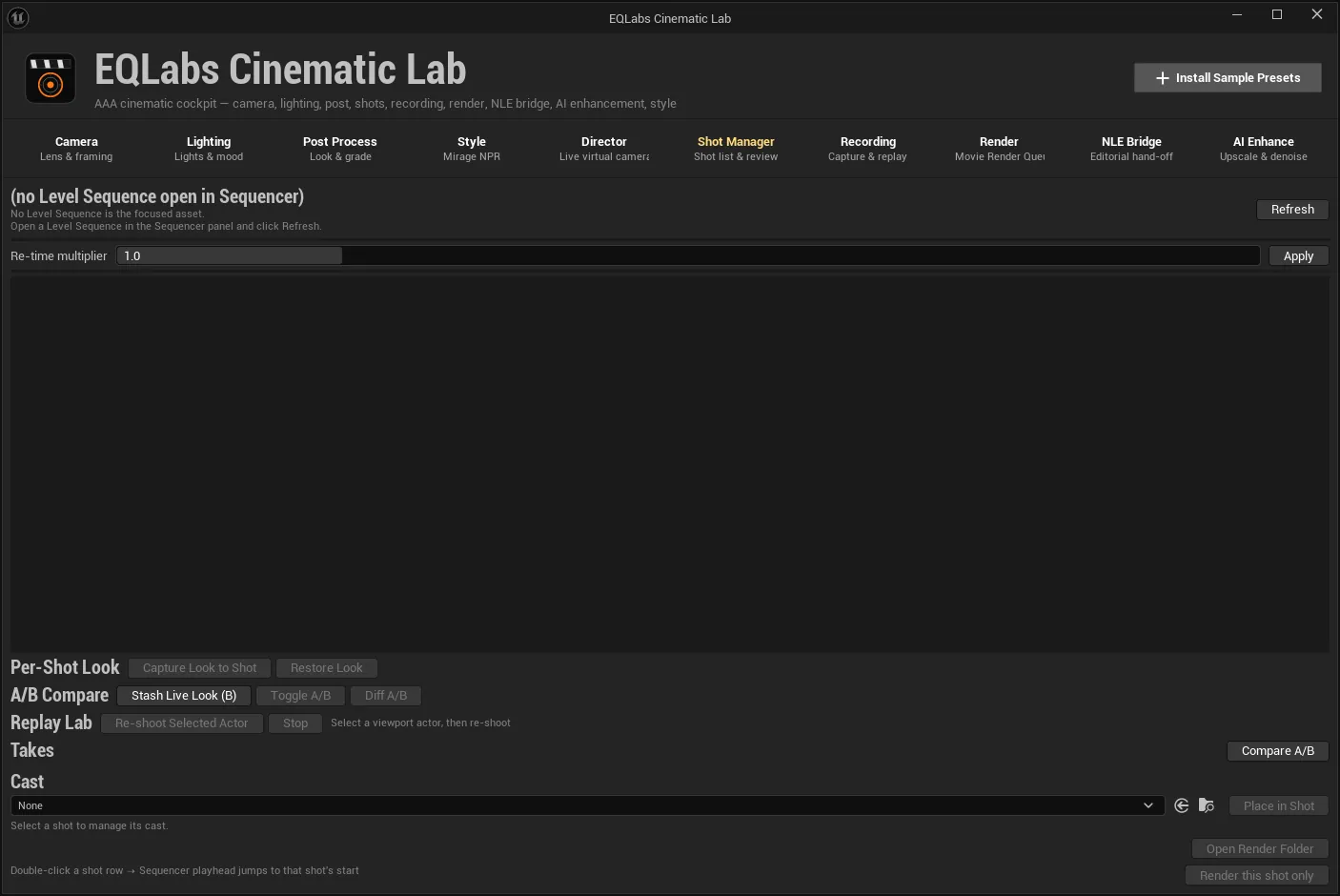
Task: Maximize the EQLabs Cinematic Lab window
Action: click(x=1277, y=14)
